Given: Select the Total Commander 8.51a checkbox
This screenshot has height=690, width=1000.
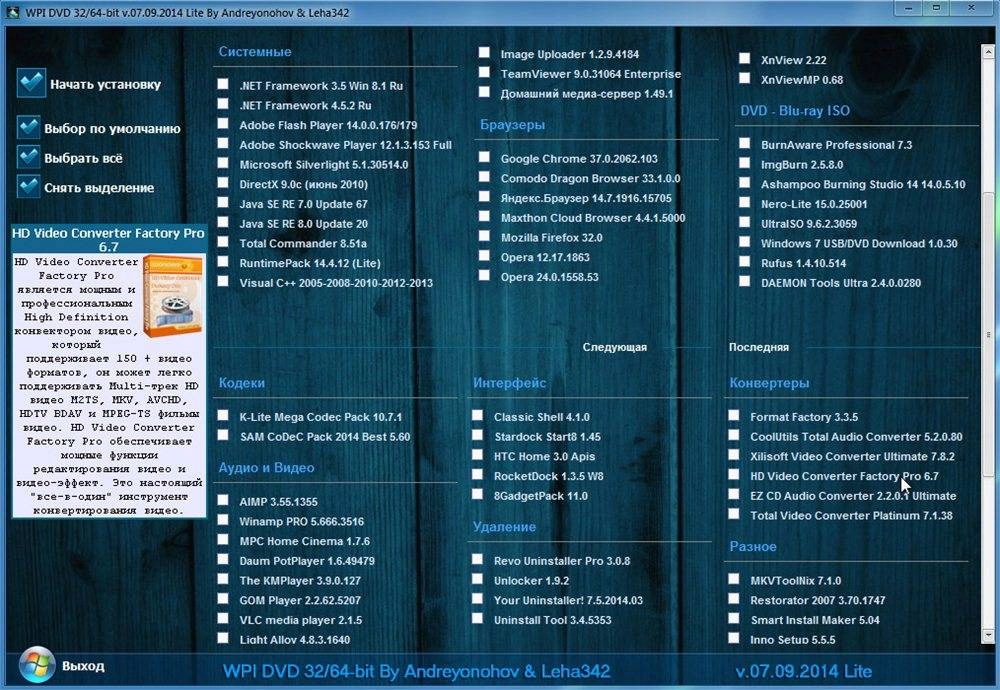Looking at the screenshot, I should 223,242.
